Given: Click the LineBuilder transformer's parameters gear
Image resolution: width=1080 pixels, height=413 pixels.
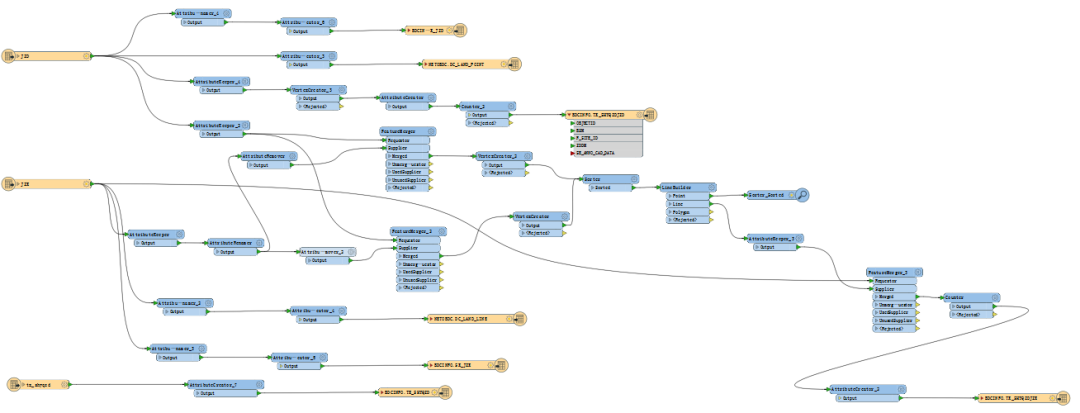Looking at the screenshot, I should [x=711, y=187].
